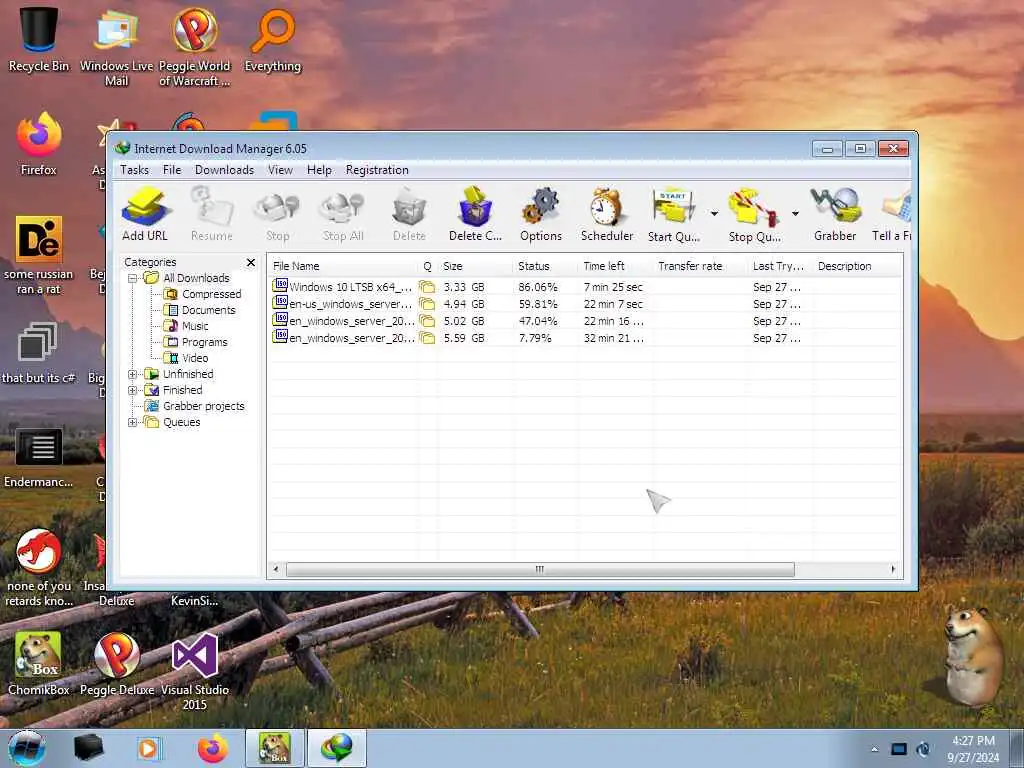Open the Registration menu
Image resolution: width=1024 pixels, height=768 pixels.
(x=377, y=170)
